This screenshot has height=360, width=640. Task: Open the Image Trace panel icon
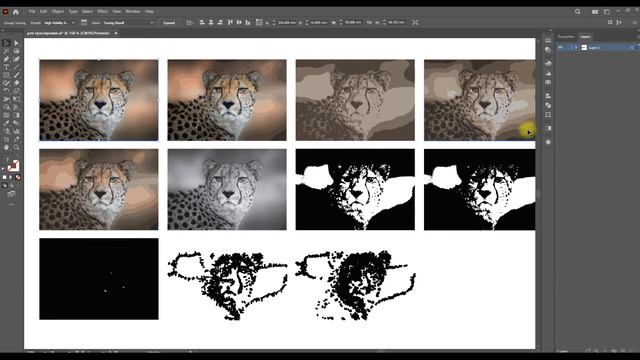point(84,23)
